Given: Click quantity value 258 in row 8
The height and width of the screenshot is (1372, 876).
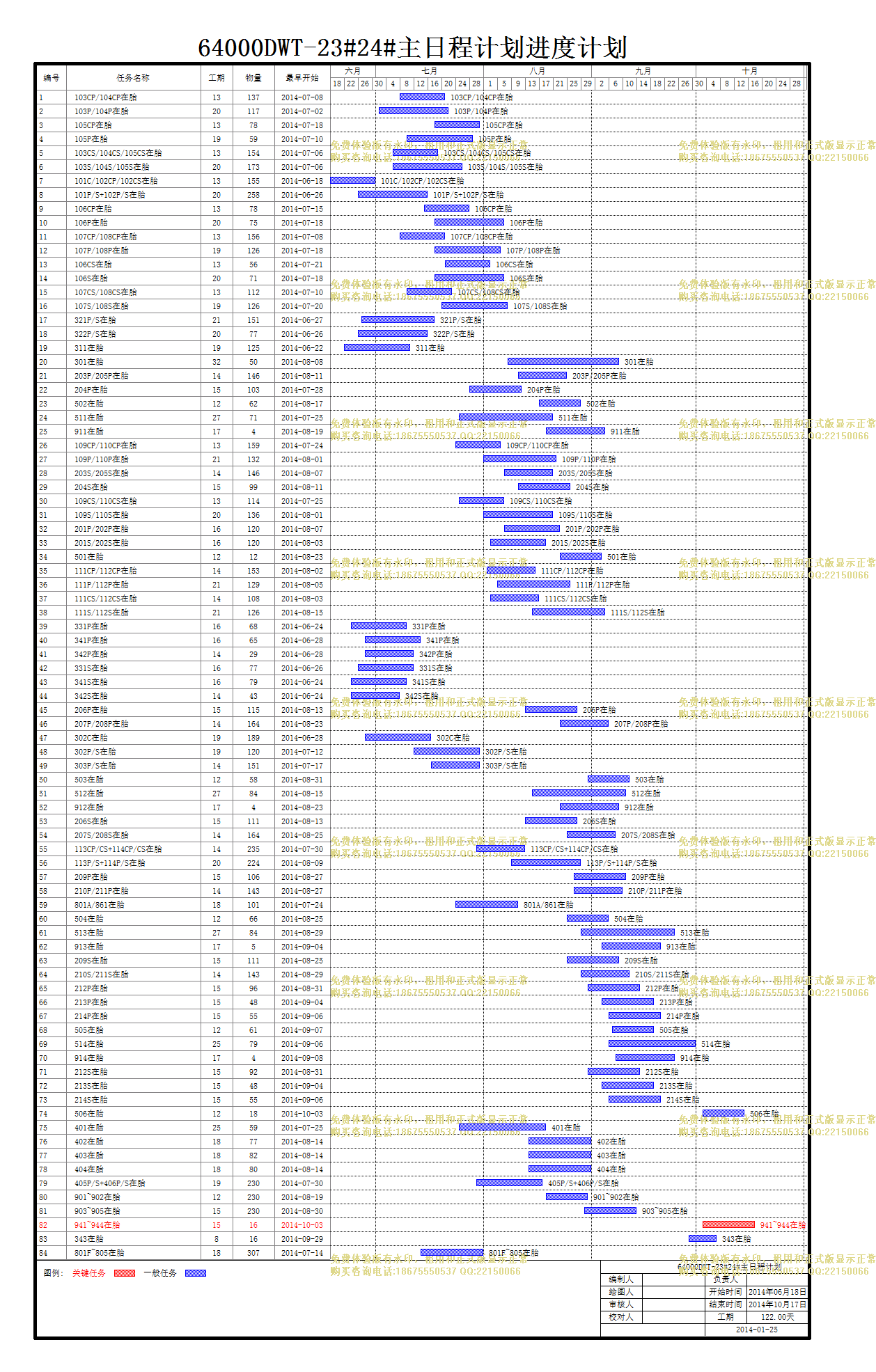Looking at the screenshot, I should tap(253, 195).
